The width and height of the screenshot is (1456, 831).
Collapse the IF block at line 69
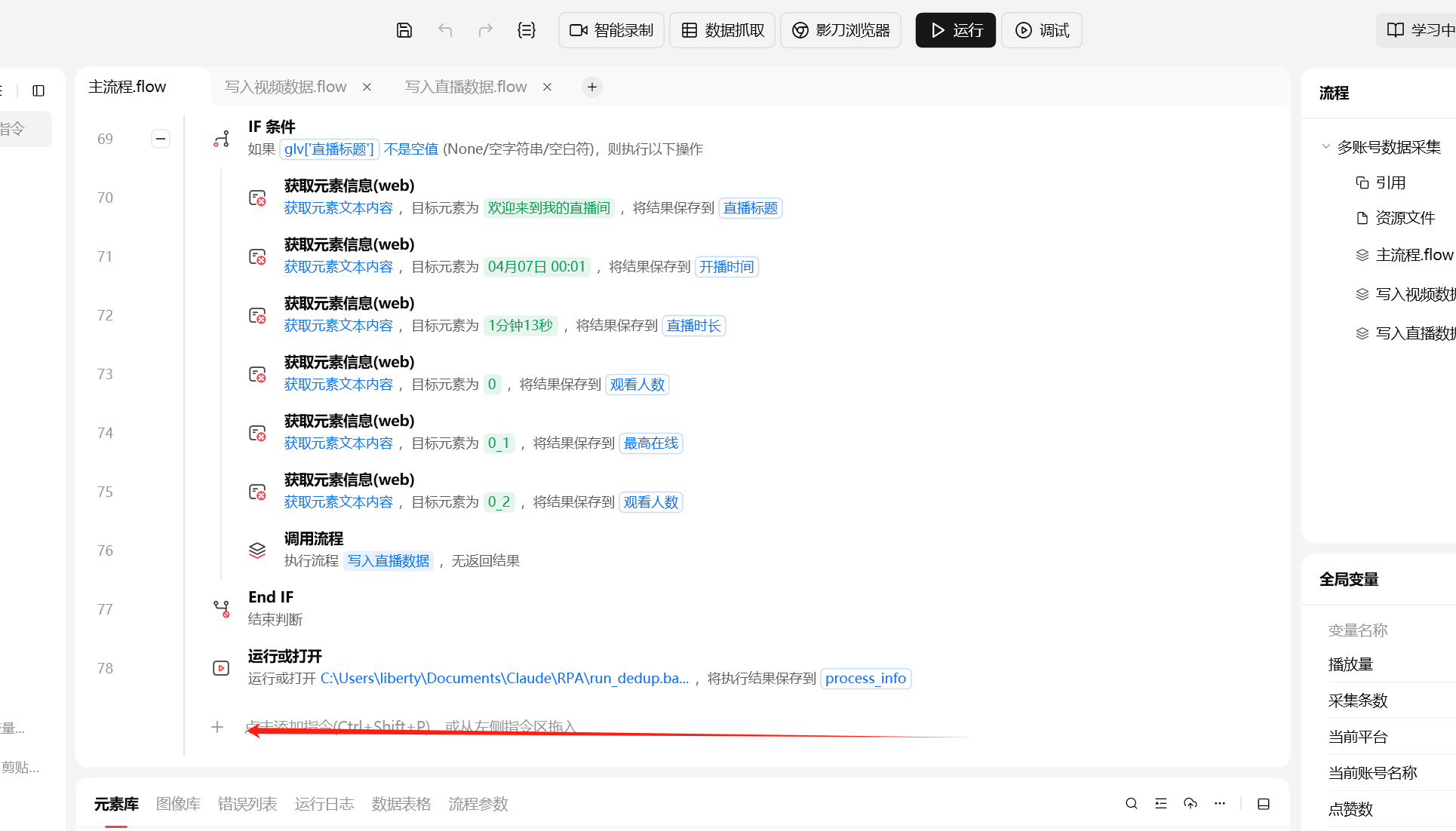point(161,139)
